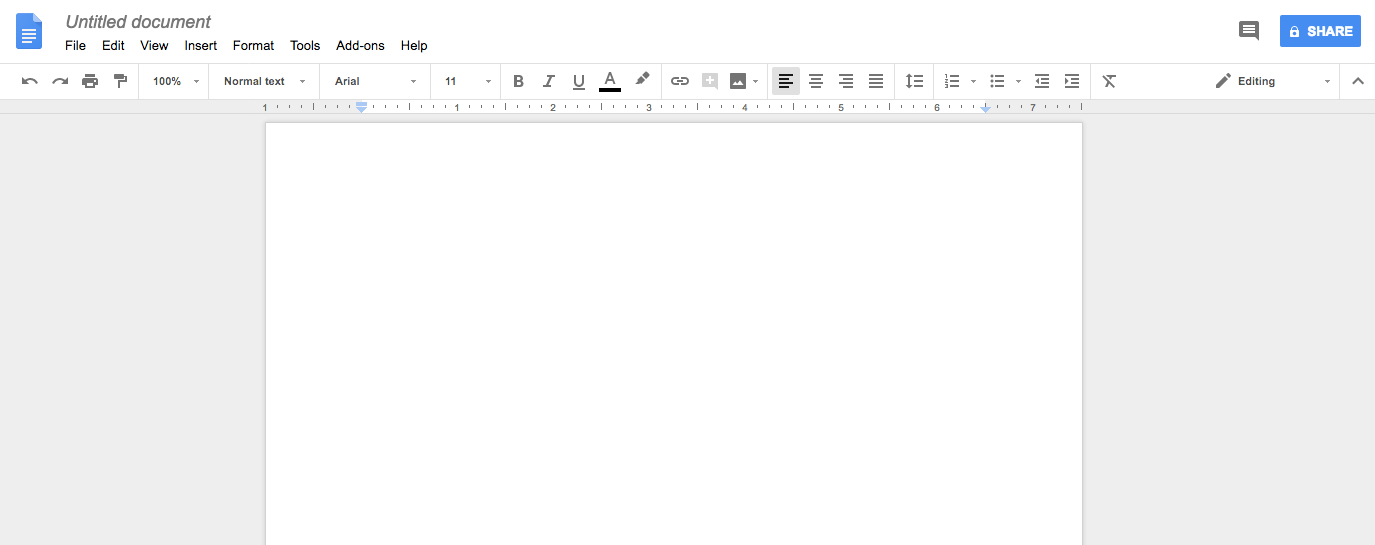Add a comment from the toolbar
This screenshot has width=1375, height=545.
(x=710, y=81)
